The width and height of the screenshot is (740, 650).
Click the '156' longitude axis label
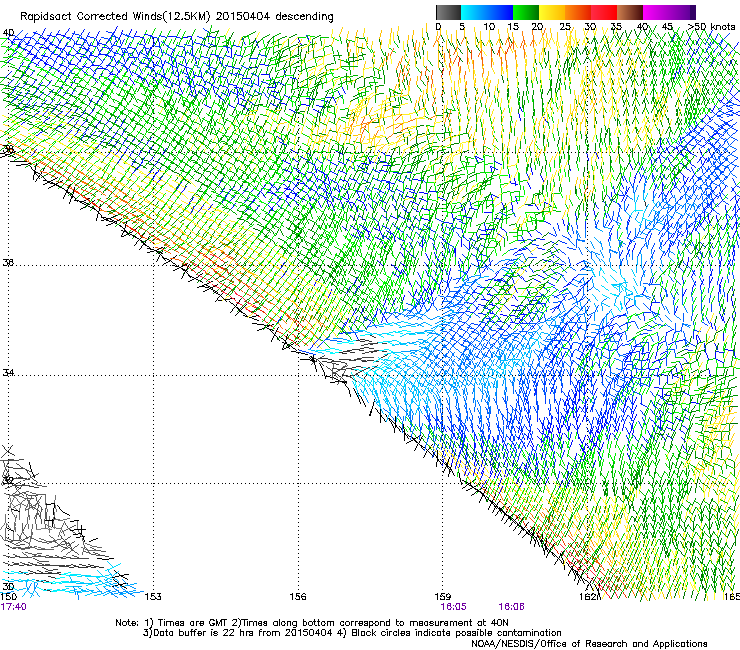coord(298,597)
